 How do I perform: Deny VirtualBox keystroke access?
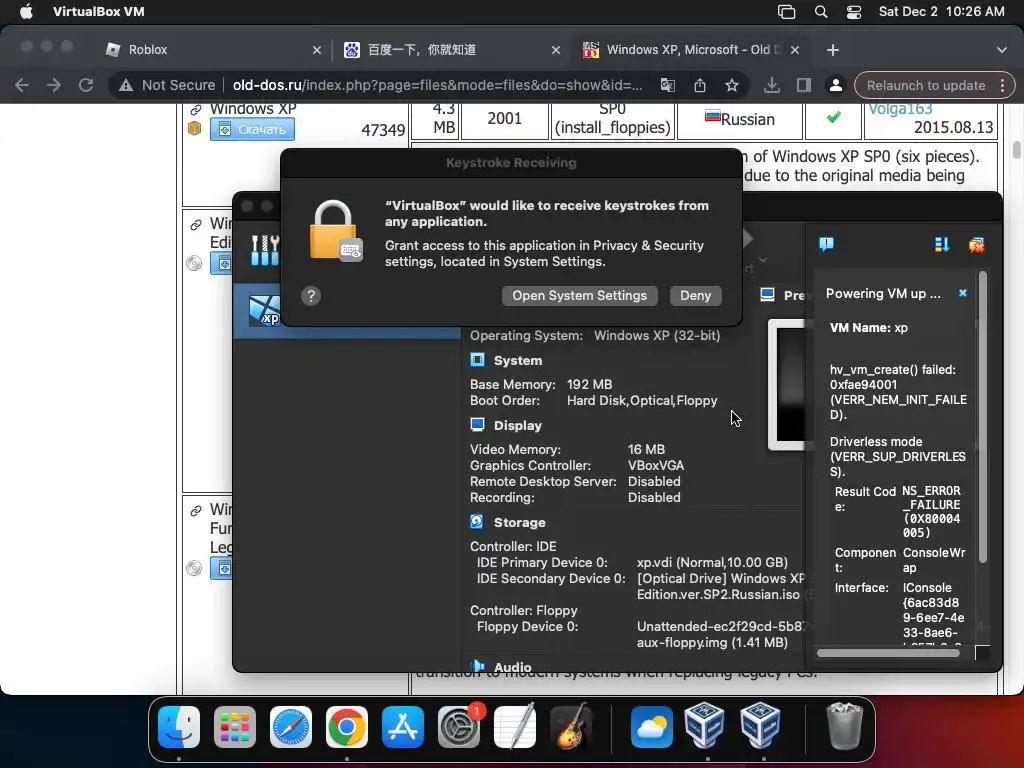click(x=696, y=296)
